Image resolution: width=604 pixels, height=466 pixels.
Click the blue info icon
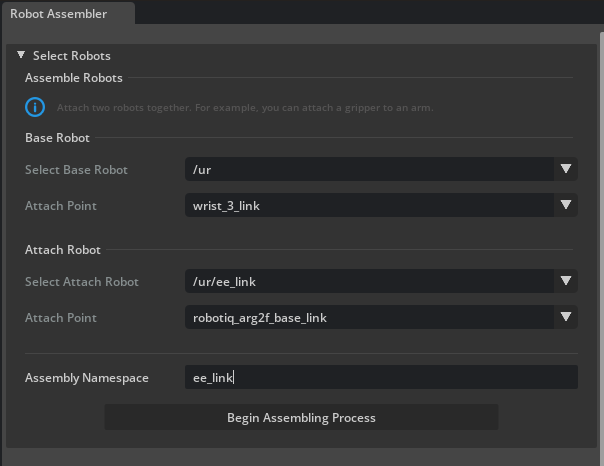35,107
